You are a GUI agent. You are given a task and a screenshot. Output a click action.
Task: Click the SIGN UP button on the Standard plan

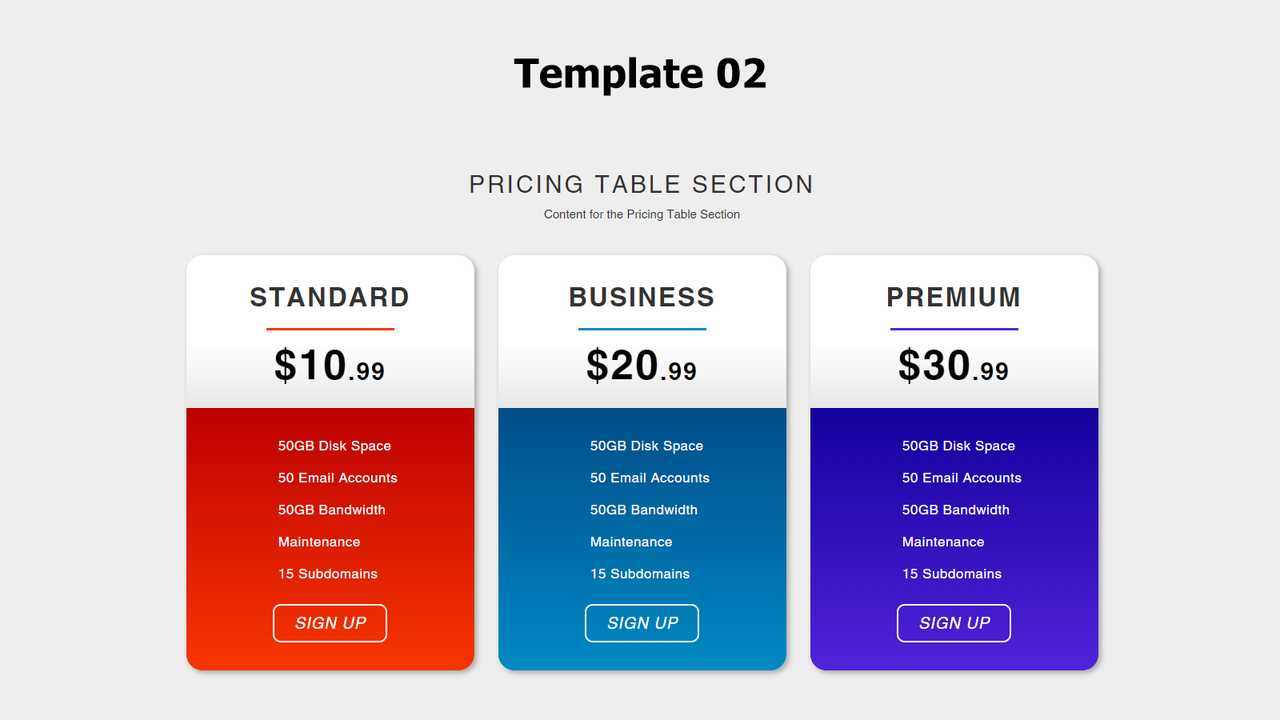pyautogui.click(x=330, y=623)
